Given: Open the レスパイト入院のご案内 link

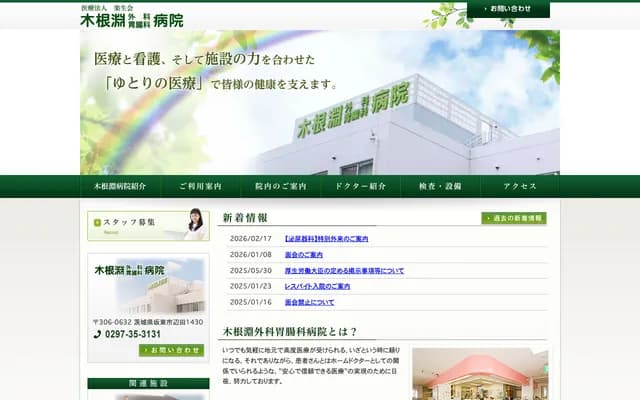Looking at the screenshot, I should pyautogui.click(x=317, y=287).
